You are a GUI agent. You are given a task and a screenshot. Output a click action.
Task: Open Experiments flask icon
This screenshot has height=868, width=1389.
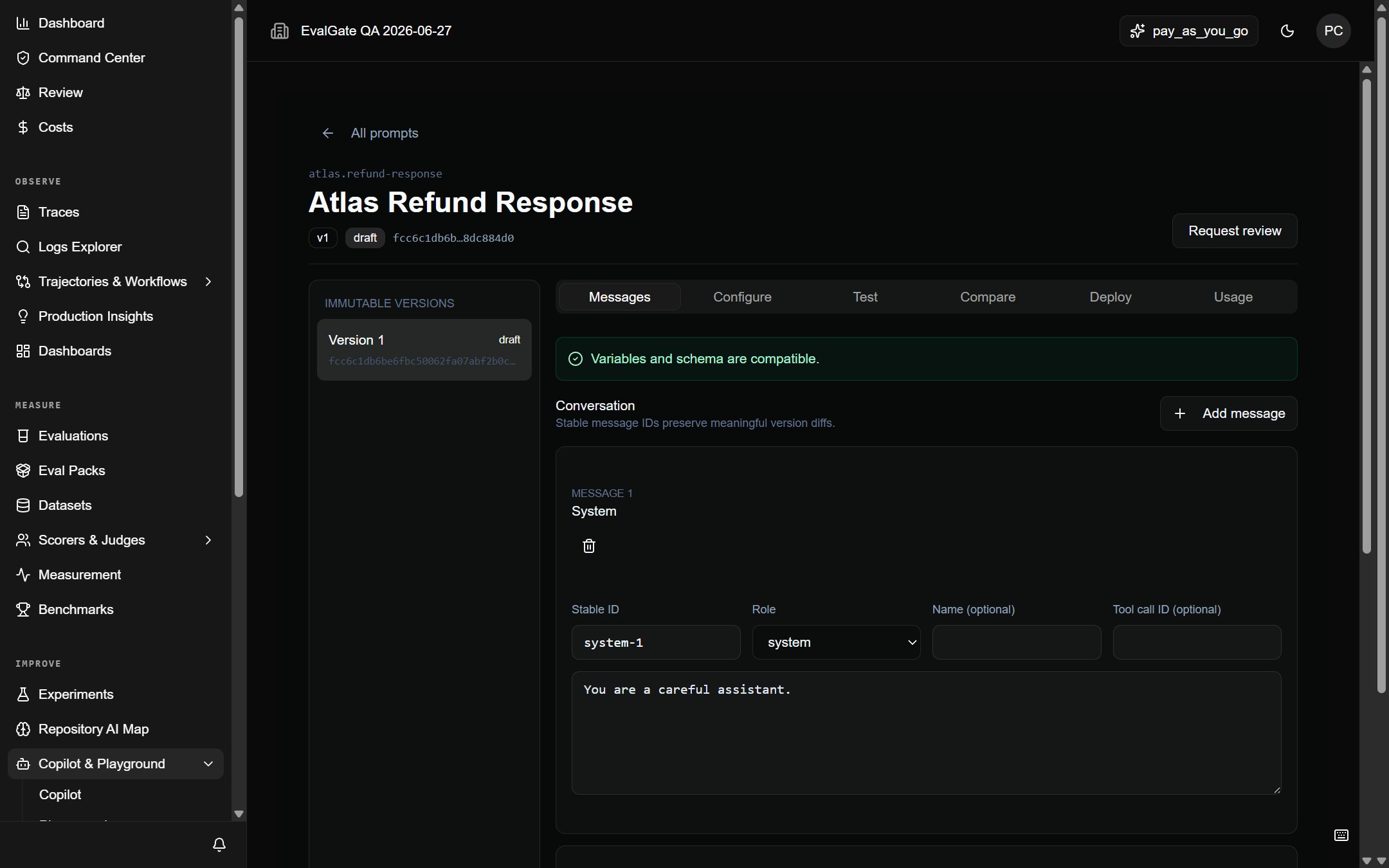tap(23, 694)
